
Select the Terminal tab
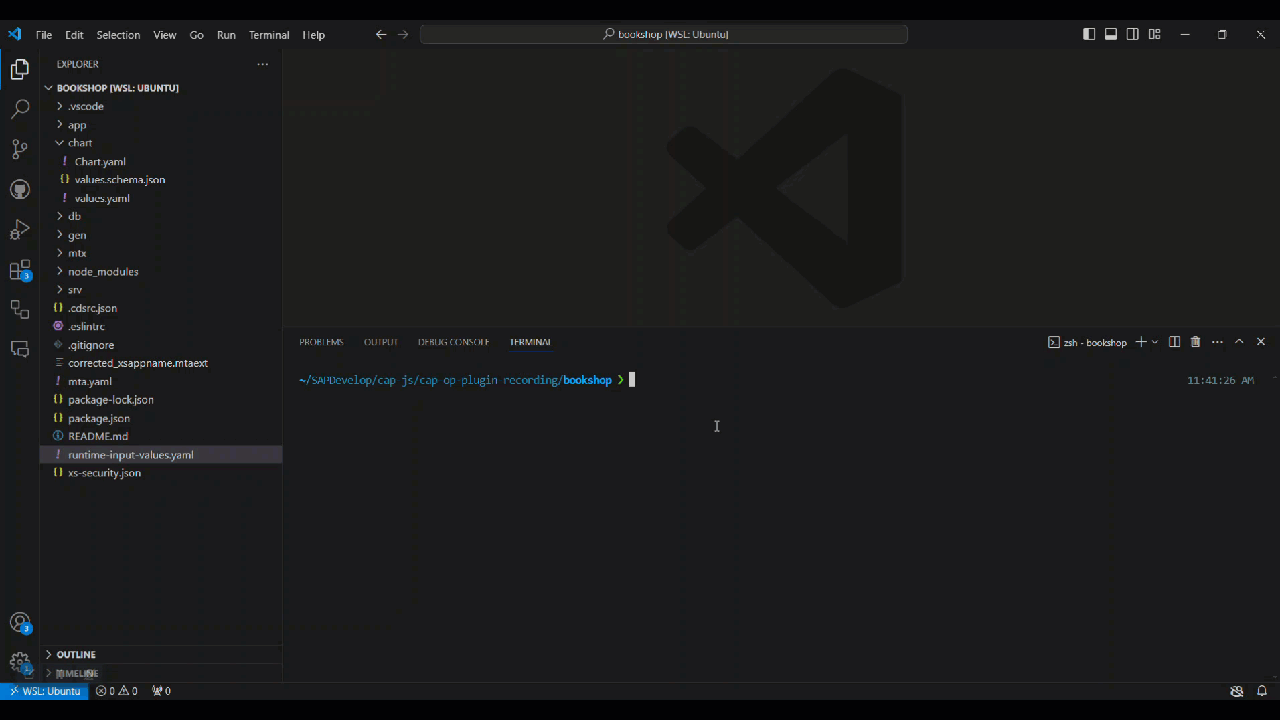[530, 342]
